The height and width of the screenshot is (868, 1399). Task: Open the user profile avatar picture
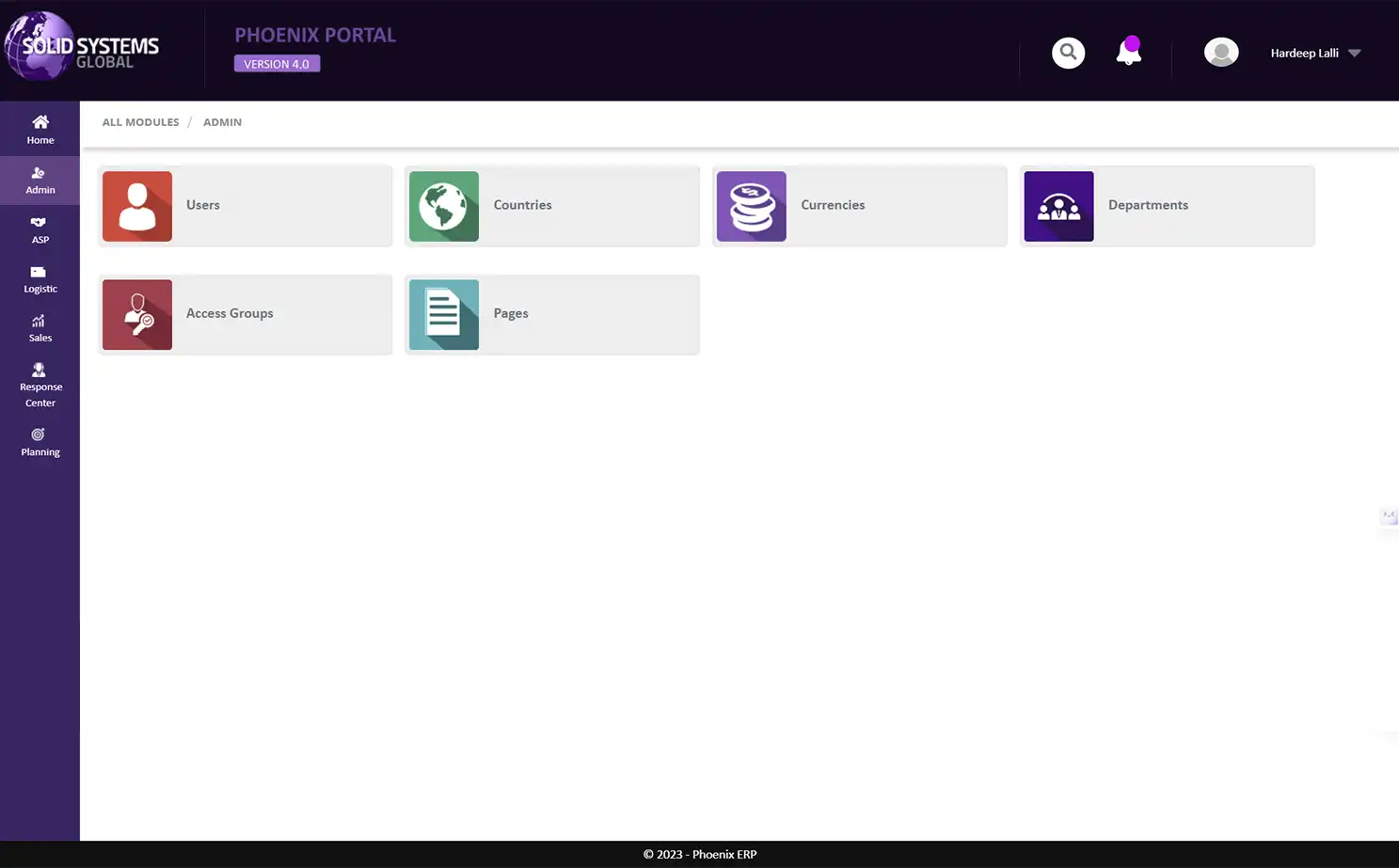coord(1221,52)
